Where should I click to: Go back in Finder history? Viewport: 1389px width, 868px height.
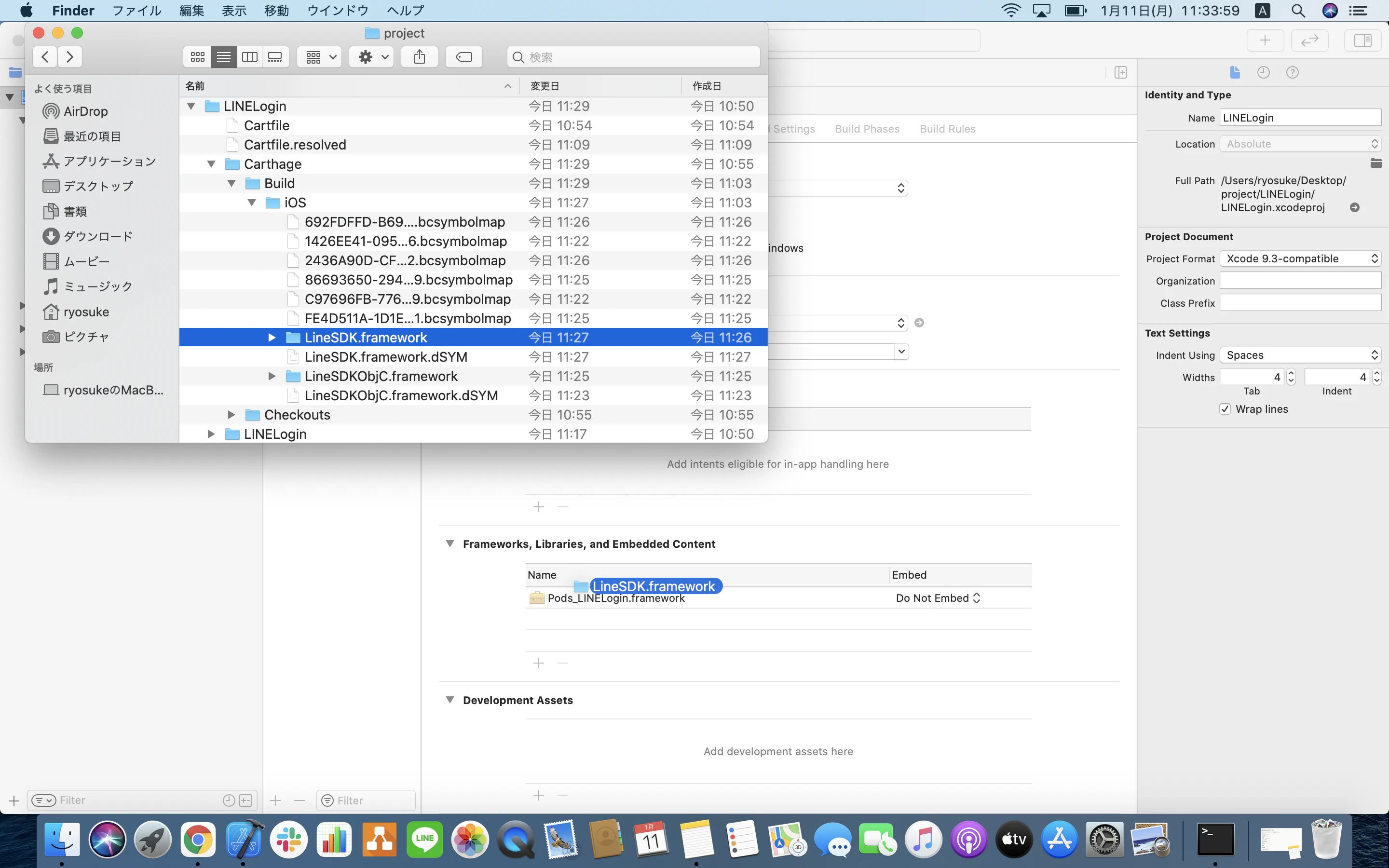click(x=45, y=57)
